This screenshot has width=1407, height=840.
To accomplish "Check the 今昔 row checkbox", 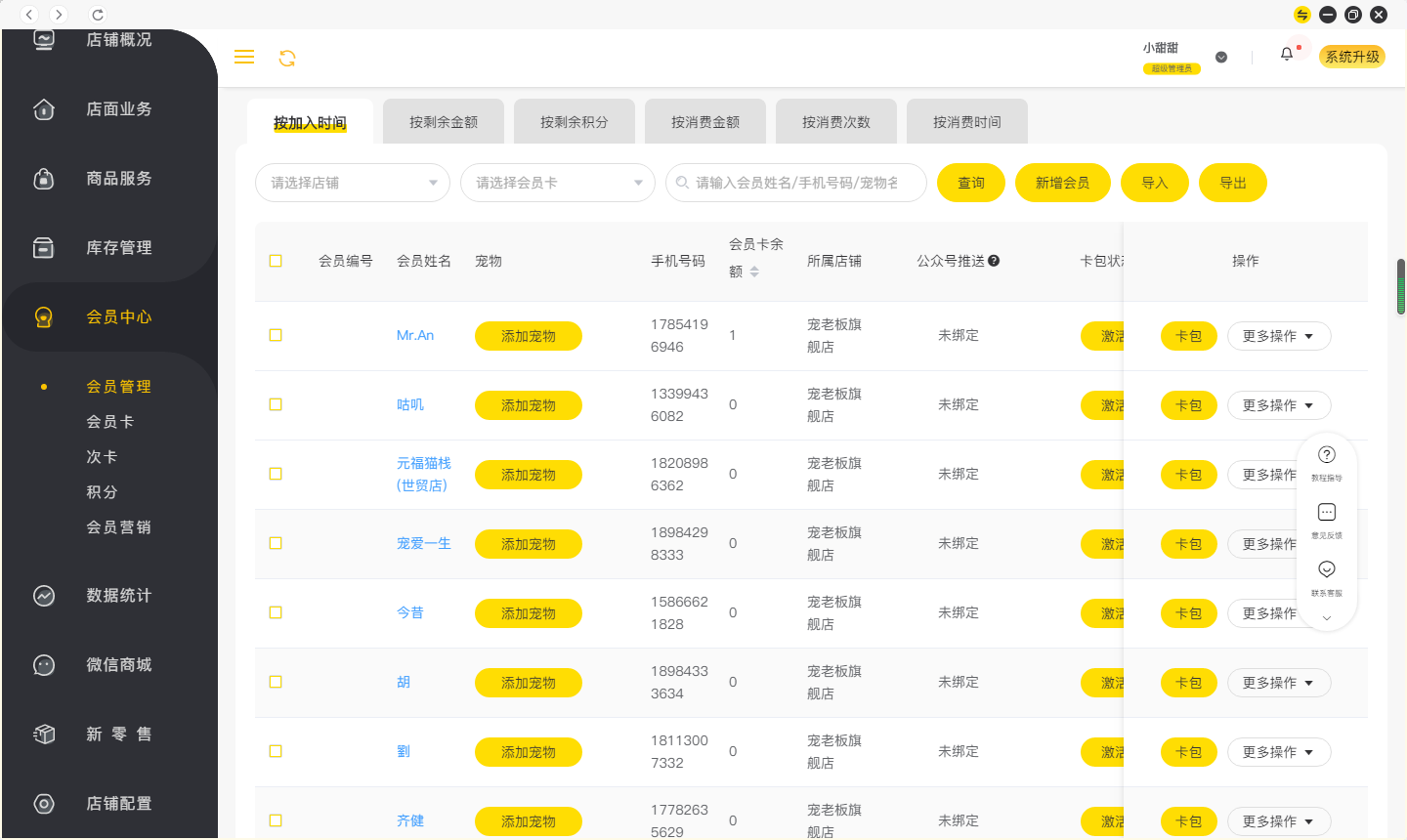I will (276, 612).
